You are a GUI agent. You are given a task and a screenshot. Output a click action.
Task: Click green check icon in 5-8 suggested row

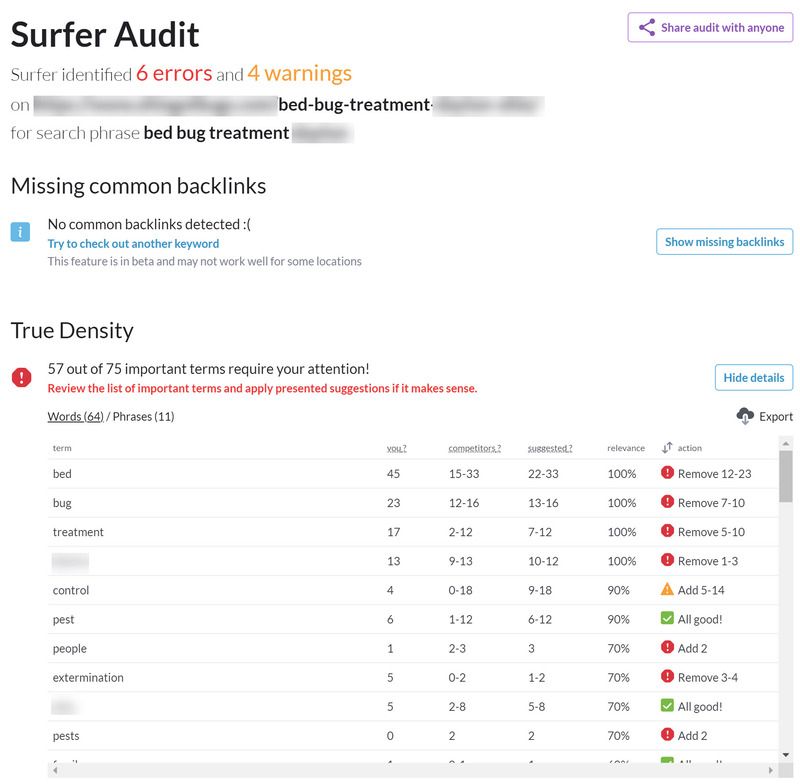[x=667, y=705]
